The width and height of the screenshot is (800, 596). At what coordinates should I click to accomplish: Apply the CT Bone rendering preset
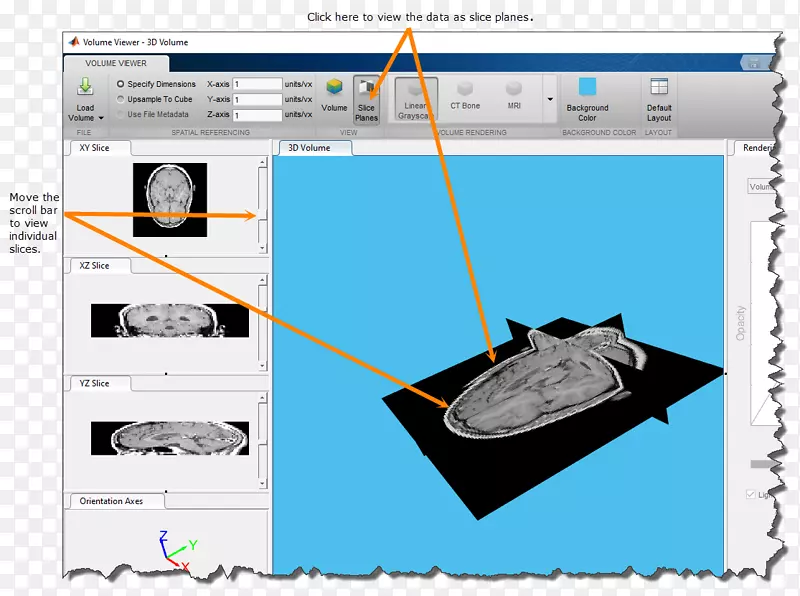pos(464,95)
